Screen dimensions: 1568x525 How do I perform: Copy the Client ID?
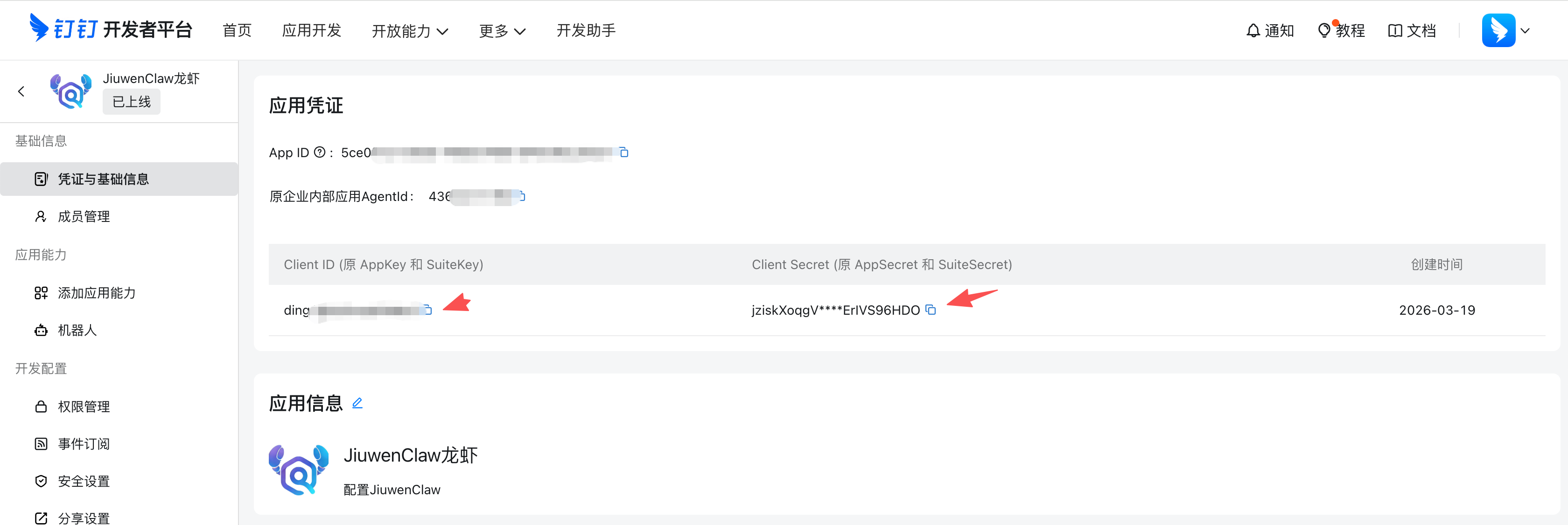tap(428, 310)
